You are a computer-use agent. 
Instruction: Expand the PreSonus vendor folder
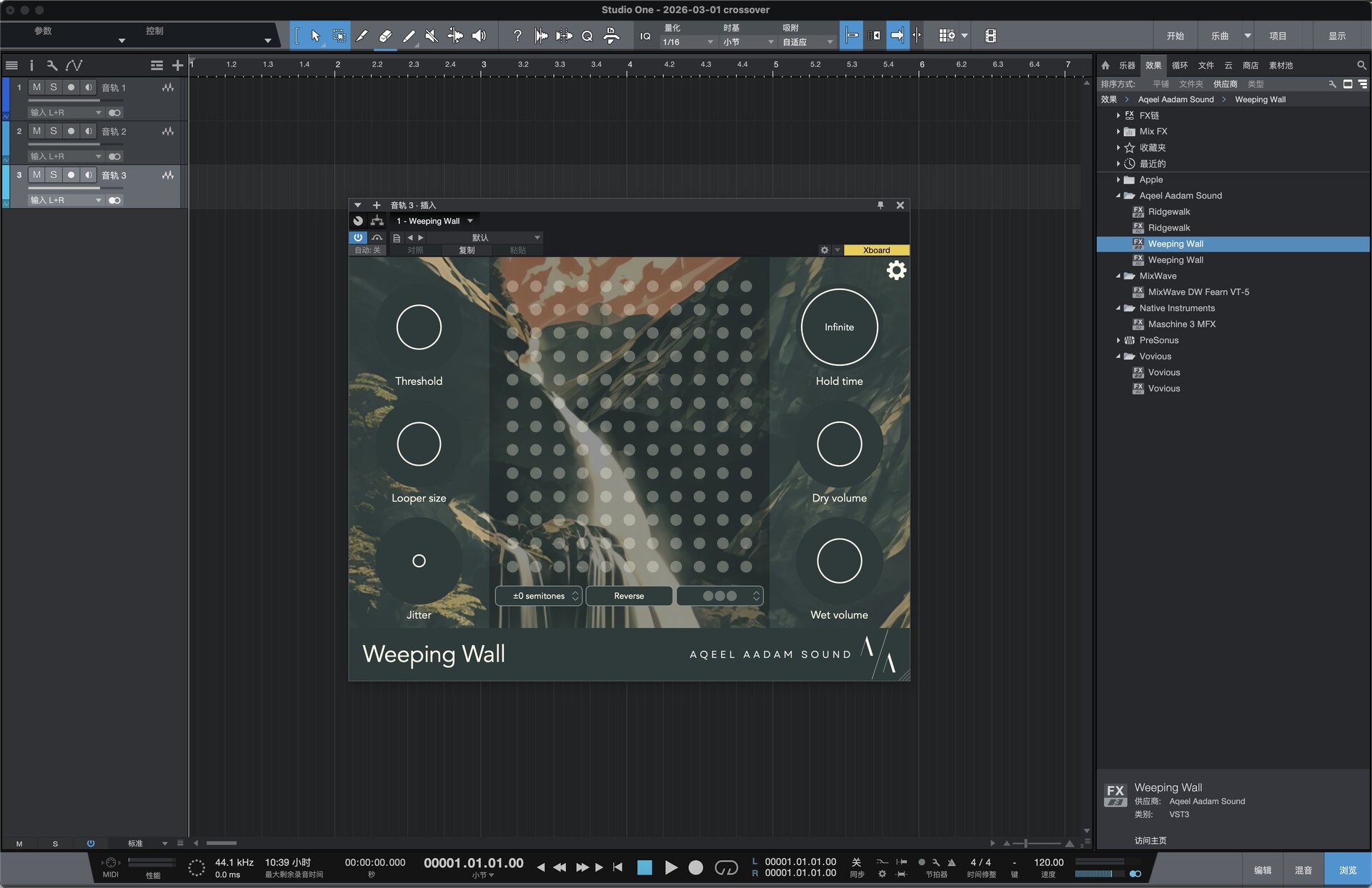click(x=1118, y=340)
